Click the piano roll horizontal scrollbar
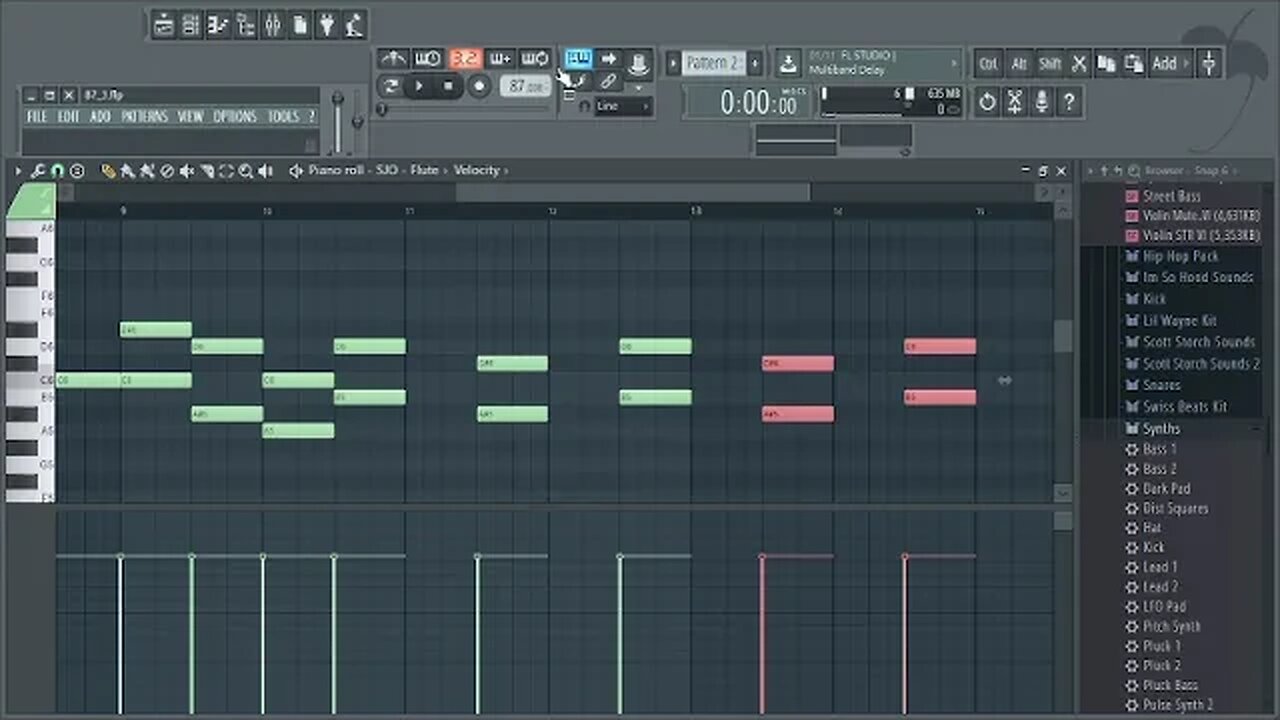The width and height of the screenshot is (1280, 720). (x=633, y=192)
